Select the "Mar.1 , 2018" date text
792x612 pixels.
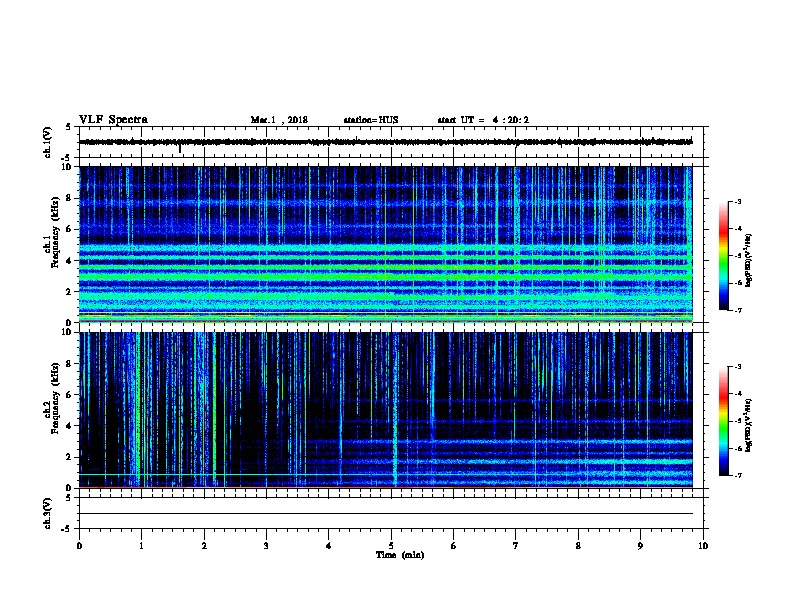tap(279, 120)
